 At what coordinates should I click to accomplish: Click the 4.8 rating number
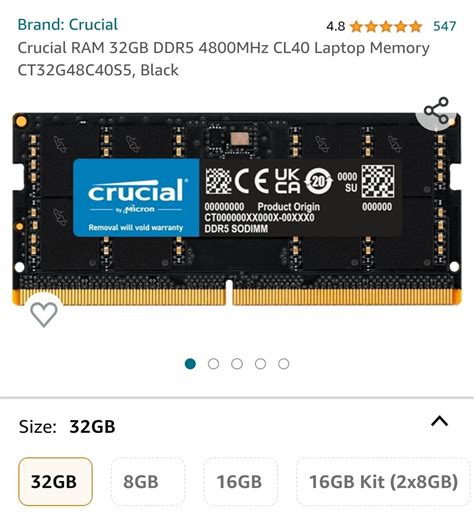point(336,26)
